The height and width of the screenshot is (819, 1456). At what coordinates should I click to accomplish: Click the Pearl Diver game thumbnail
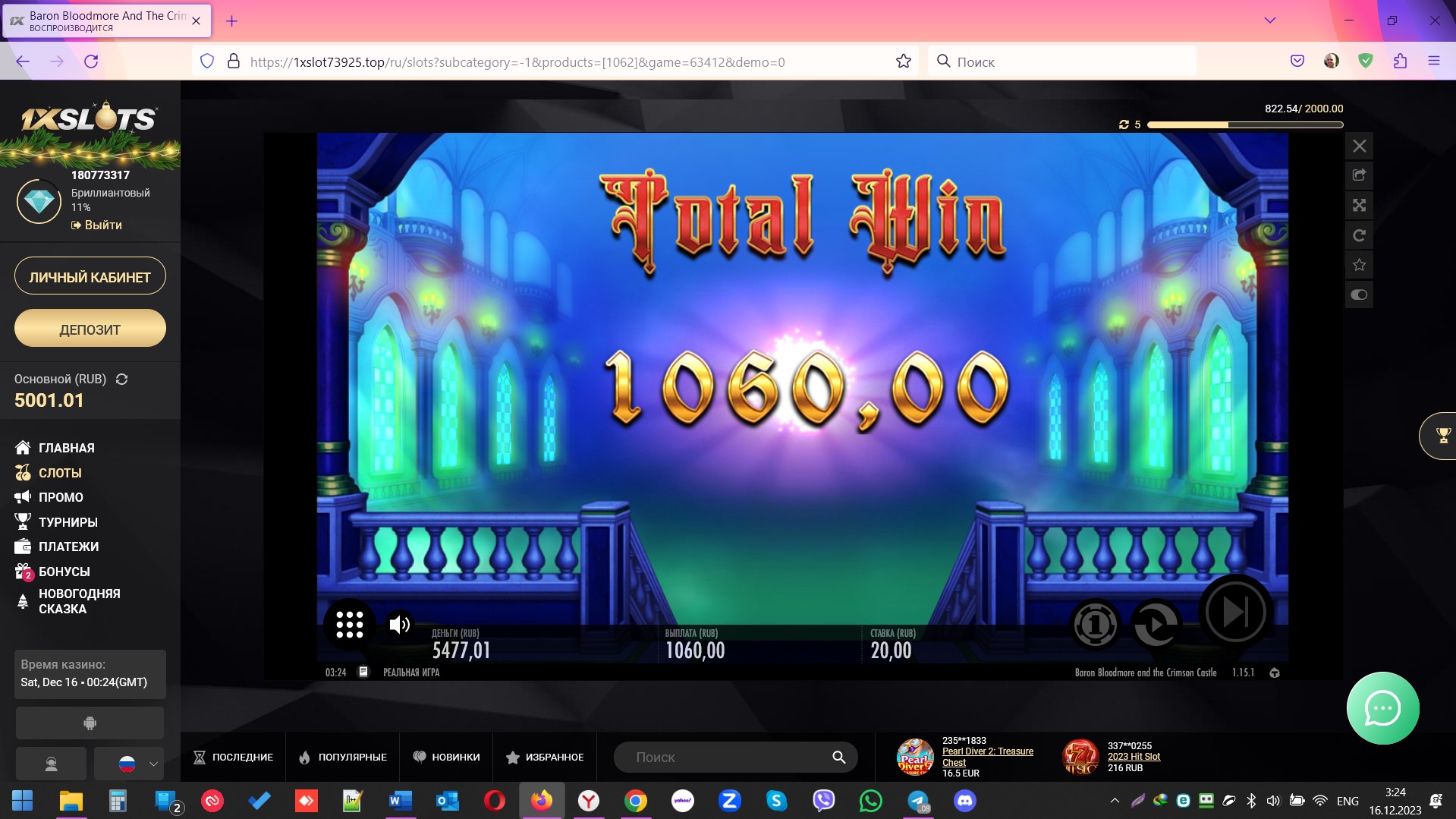point(916,757)
